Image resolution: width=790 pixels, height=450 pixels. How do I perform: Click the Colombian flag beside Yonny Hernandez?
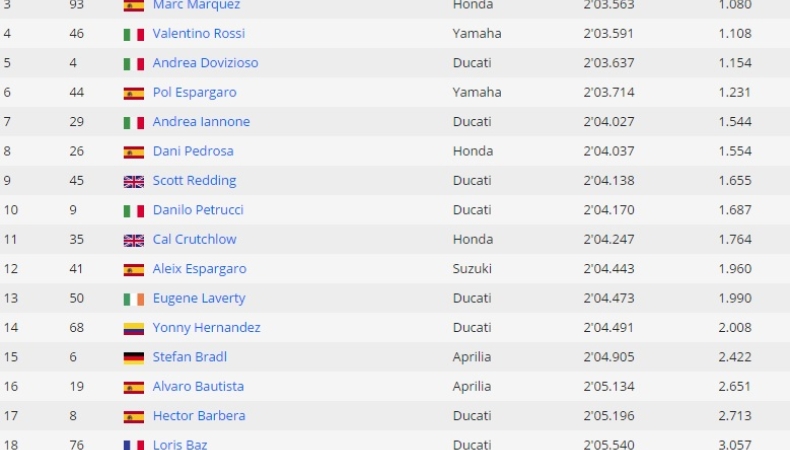[133, 328]
